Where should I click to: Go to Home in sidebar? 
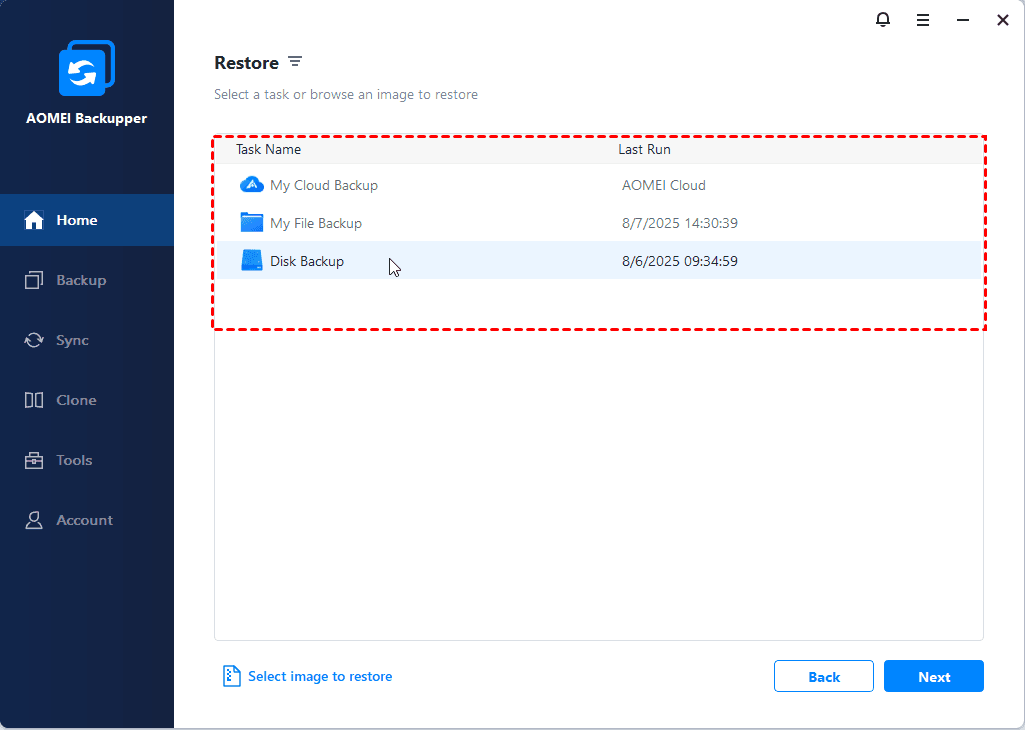76,220
